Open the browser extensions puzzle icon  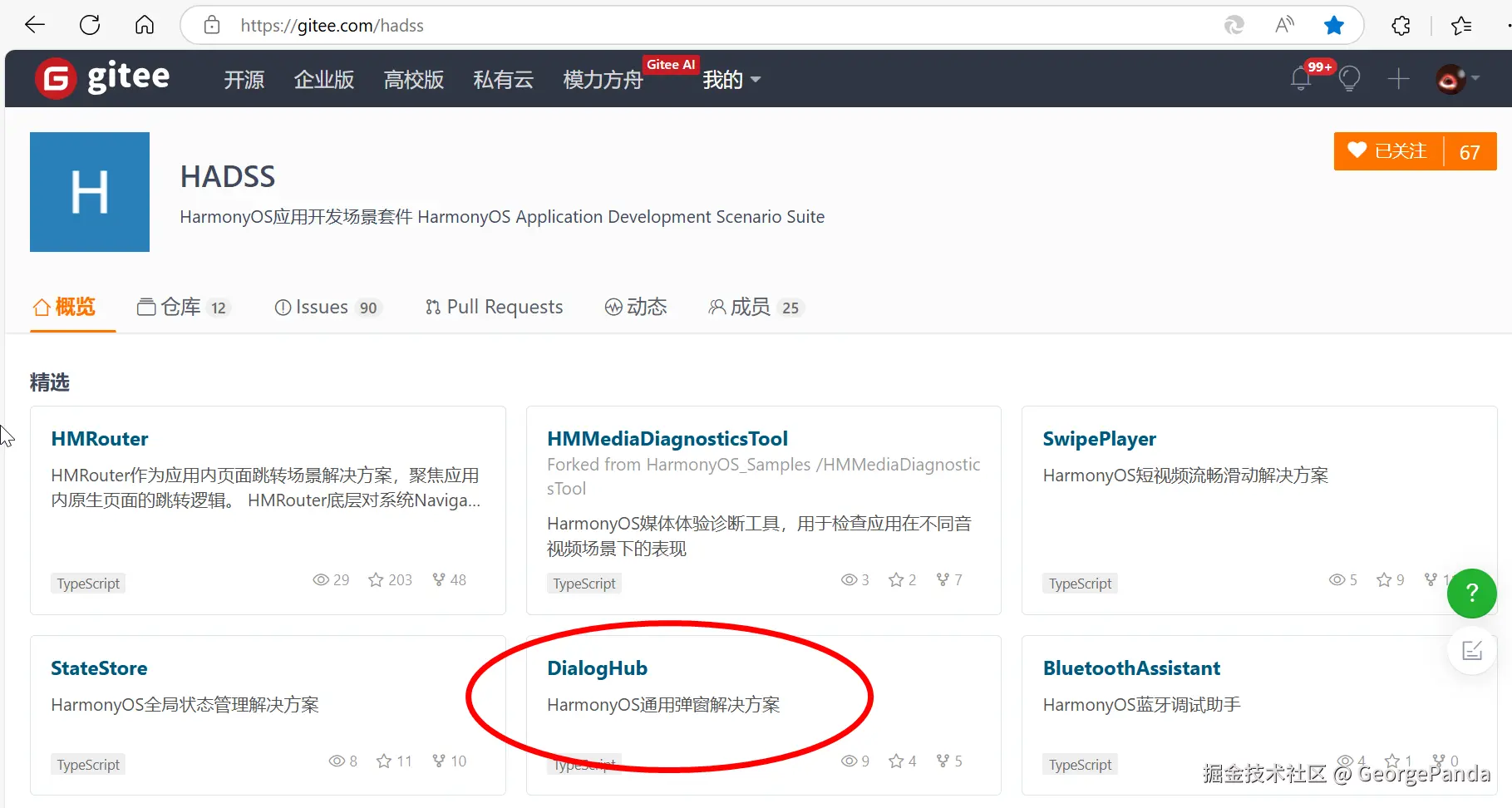[x=1401, y=26]
